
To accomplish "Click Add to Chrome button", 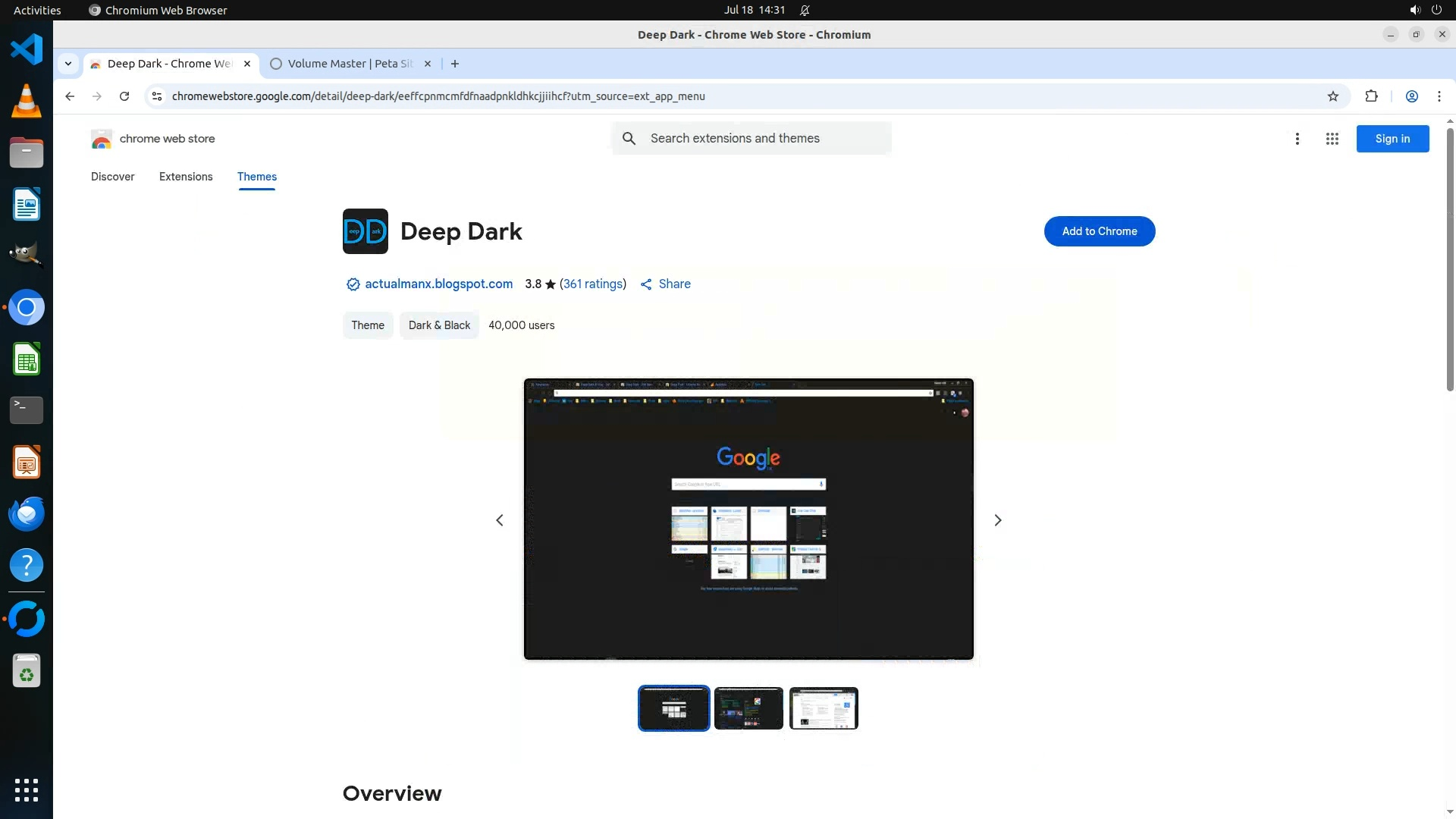I will pos(1099,231).
